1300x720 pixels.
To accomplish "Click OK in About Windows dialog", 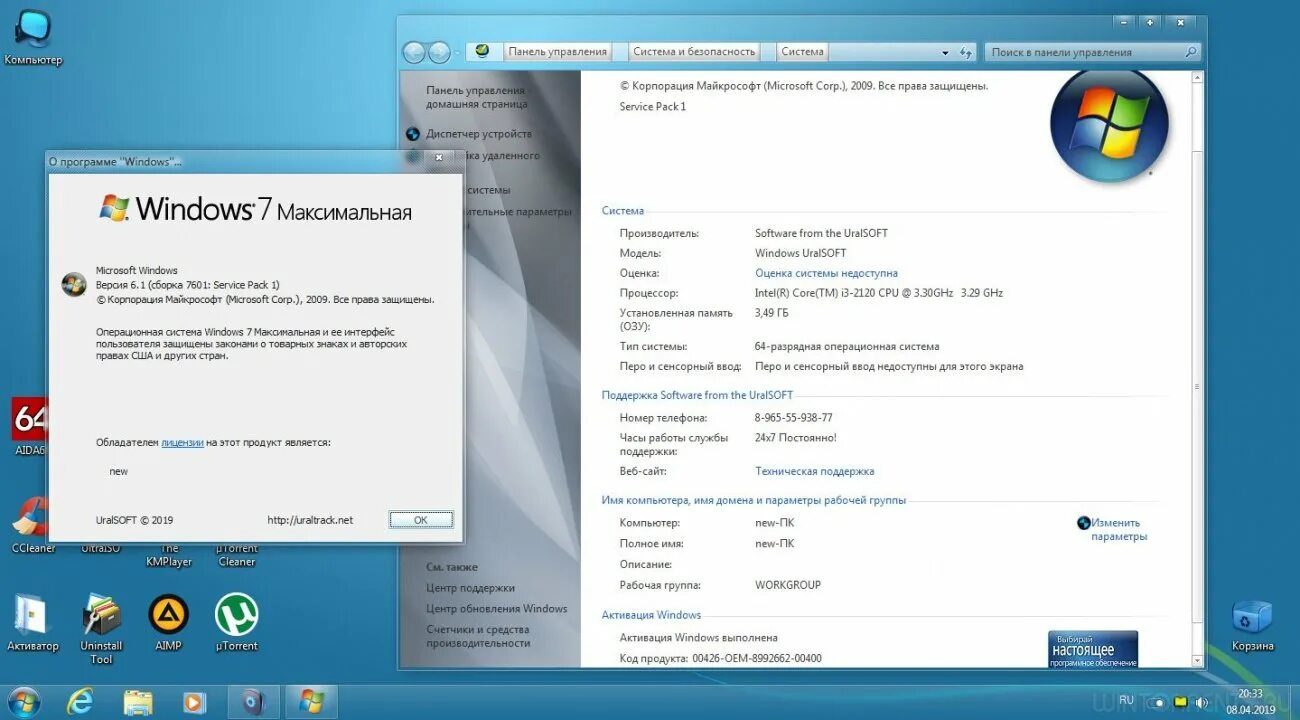I will click(421, 520).
